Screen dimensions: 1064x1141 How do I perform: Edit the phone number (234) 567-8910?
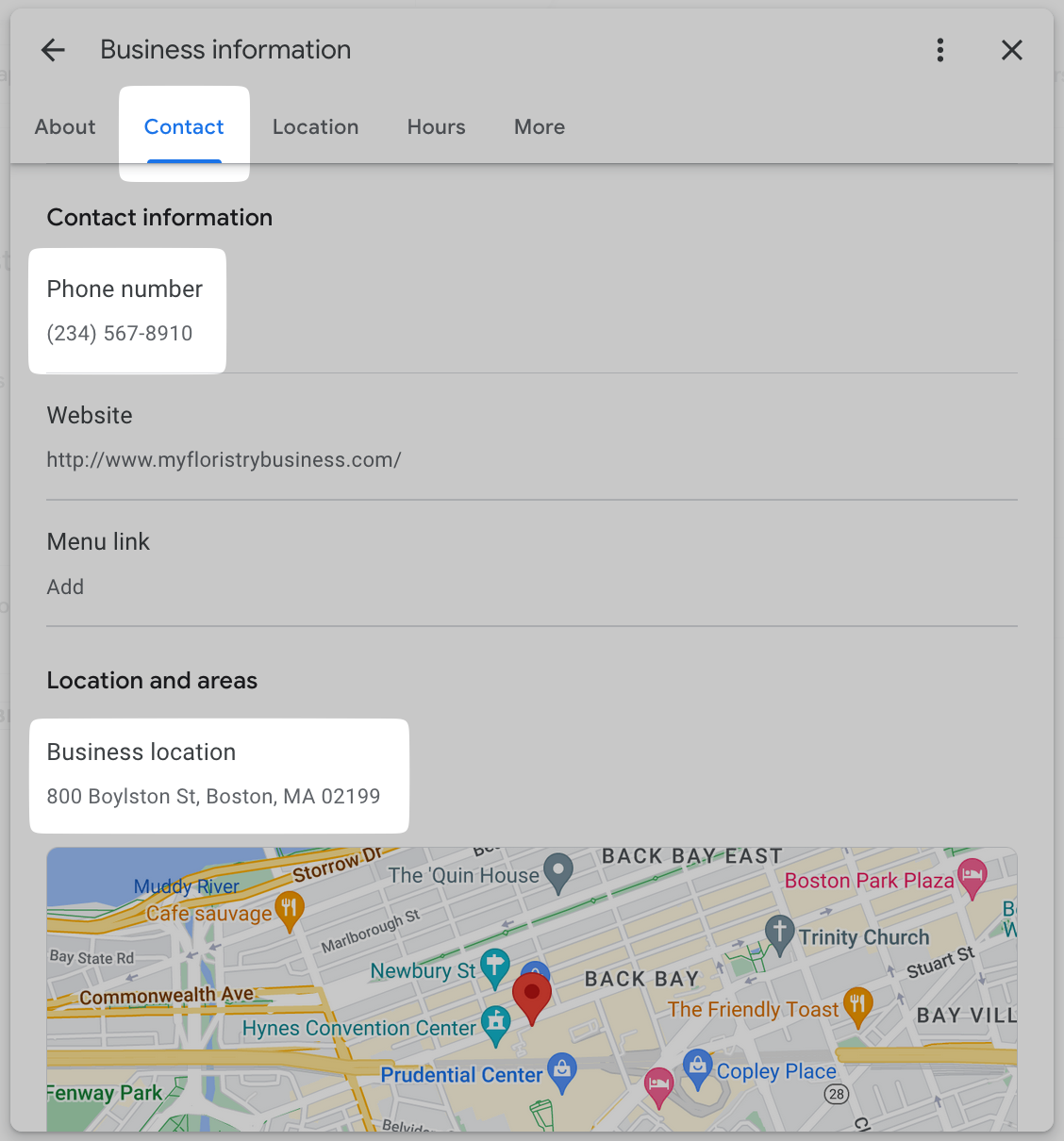coord(127,311)
